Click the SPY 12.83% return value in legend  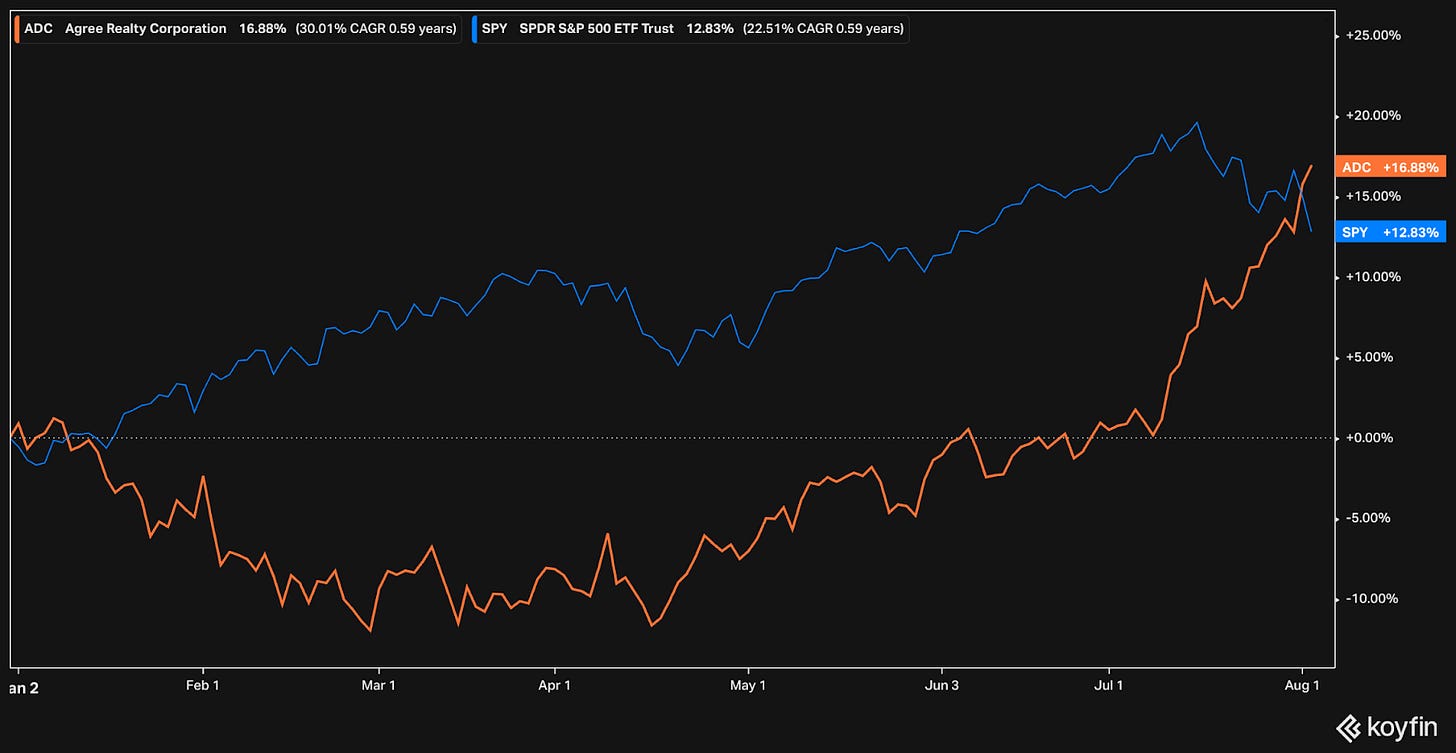[x=709, y=29]
